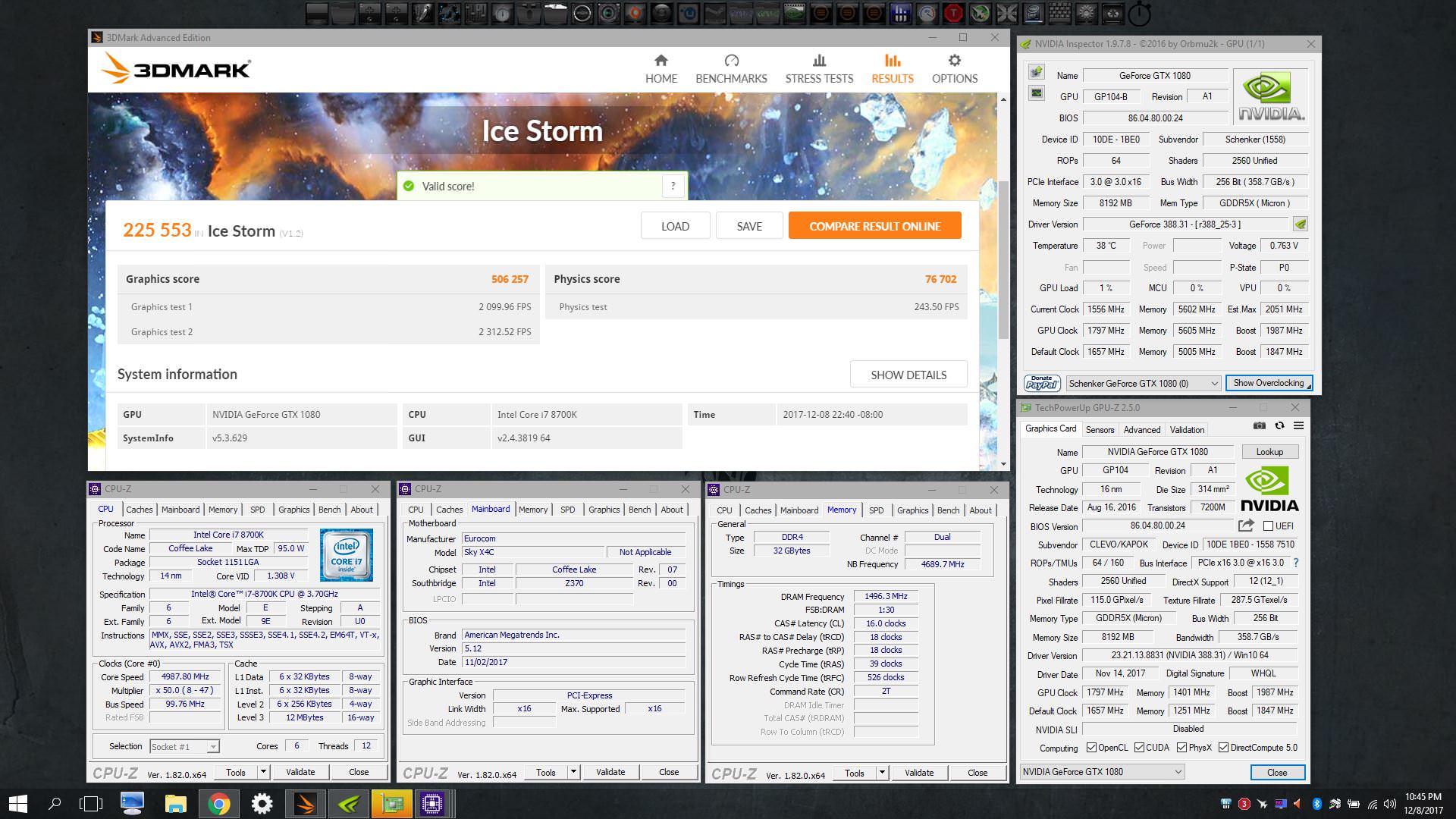Toggle the PhysX checkbox in GPU-Z
The image size is (1456, 819).
pyautogui.click(x=1181, y=748)
